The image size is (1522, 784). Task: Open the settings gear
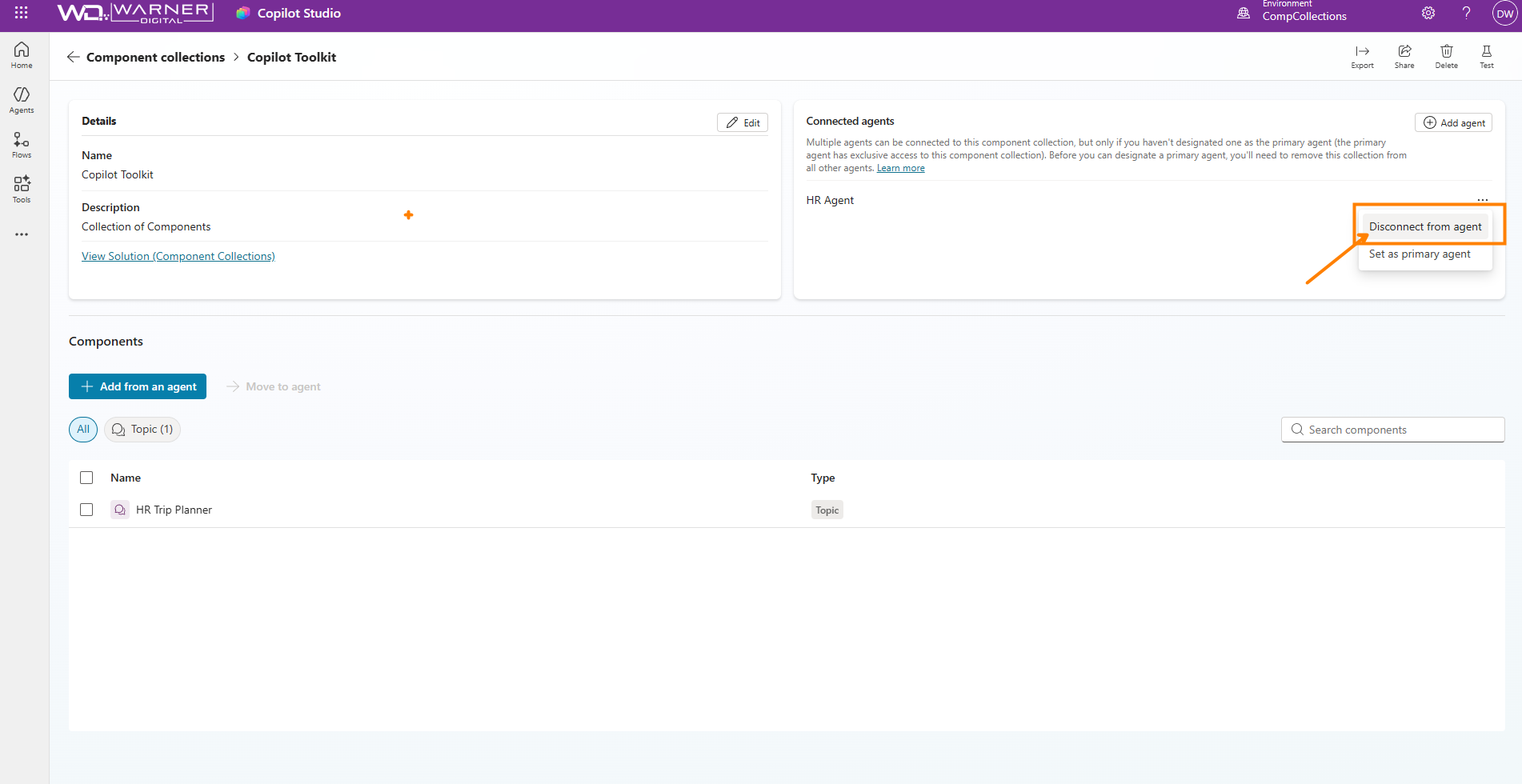pyautogui.click(x=1428, y=13)
